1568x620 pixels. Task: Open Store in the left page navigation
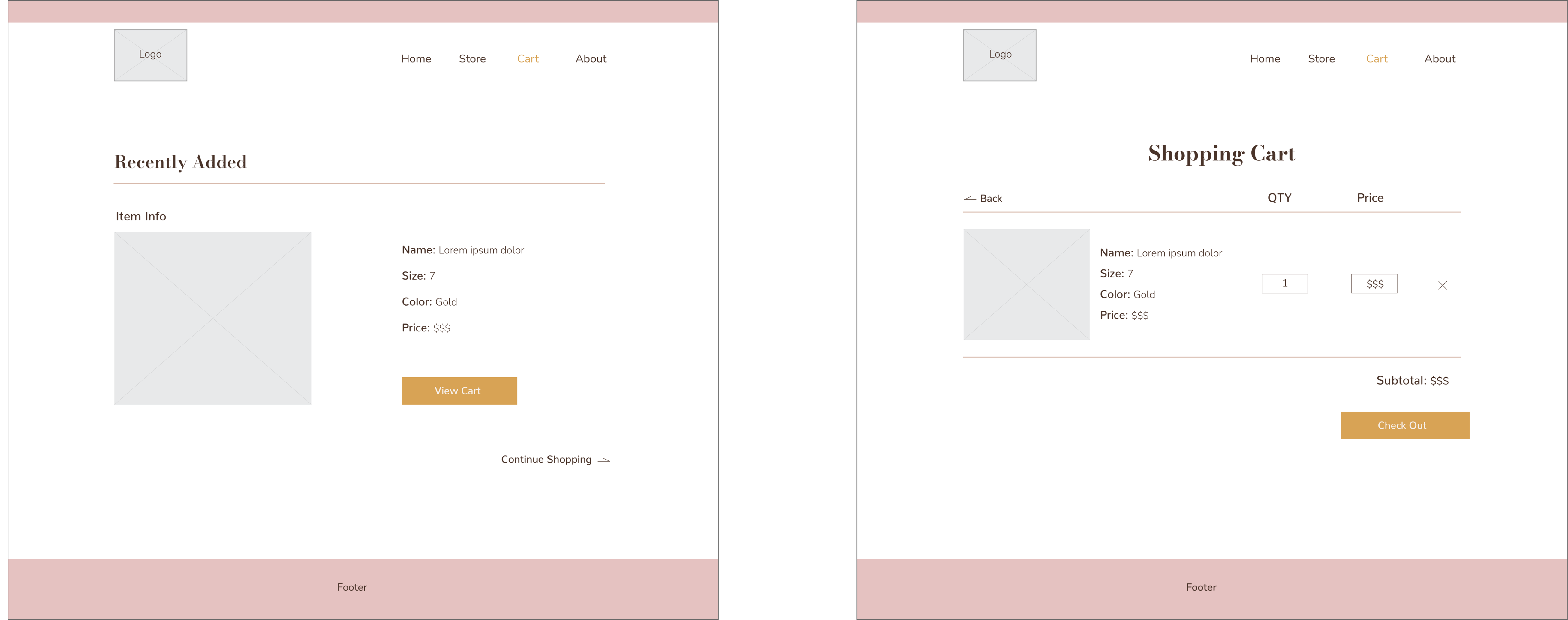point(472,59)
